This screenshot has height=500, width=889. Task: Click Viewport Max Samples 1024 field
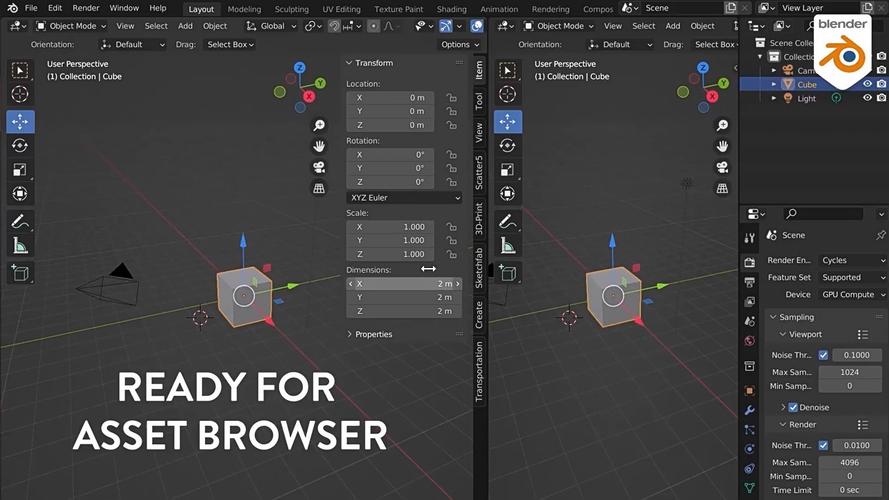[x=849, y=372]
